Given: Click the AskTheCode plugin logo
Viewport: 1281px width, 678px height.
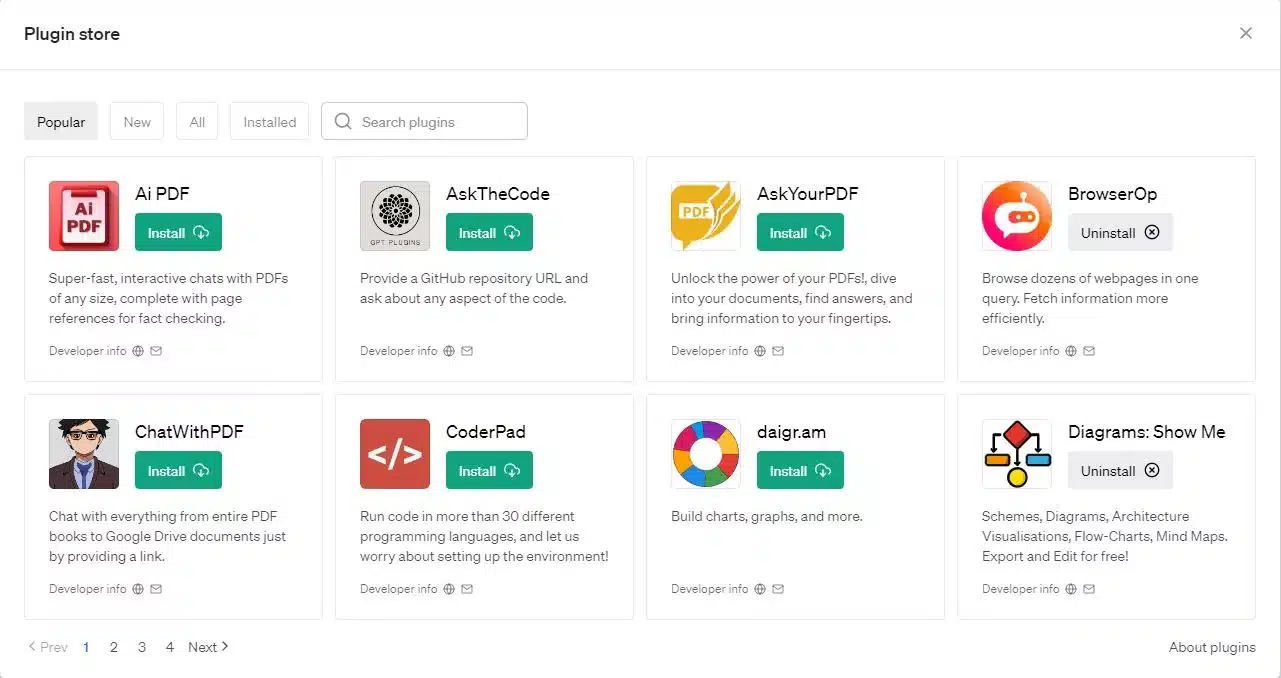Looking at the screenshot, I should pyautogui.click(x=395, y=216).
